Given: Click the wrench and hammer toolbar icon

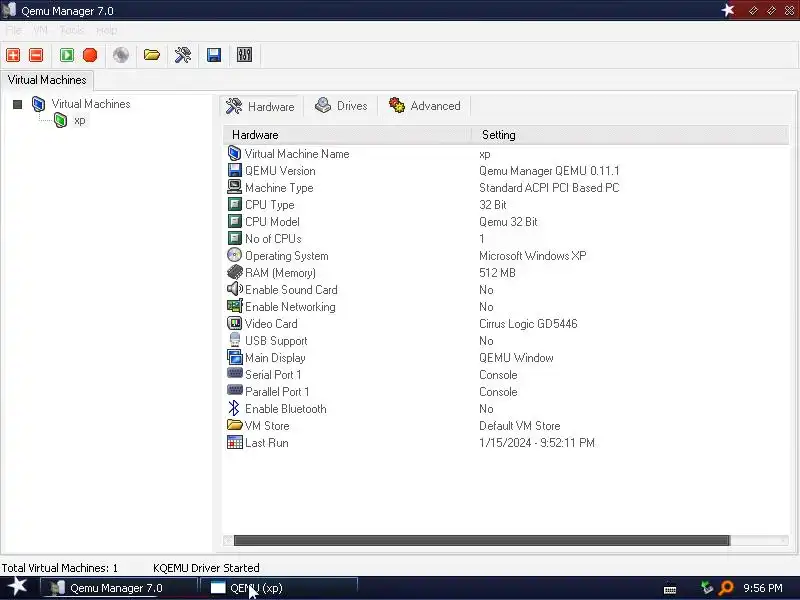Looking at the screenshot, I should [x=183, y=55].
